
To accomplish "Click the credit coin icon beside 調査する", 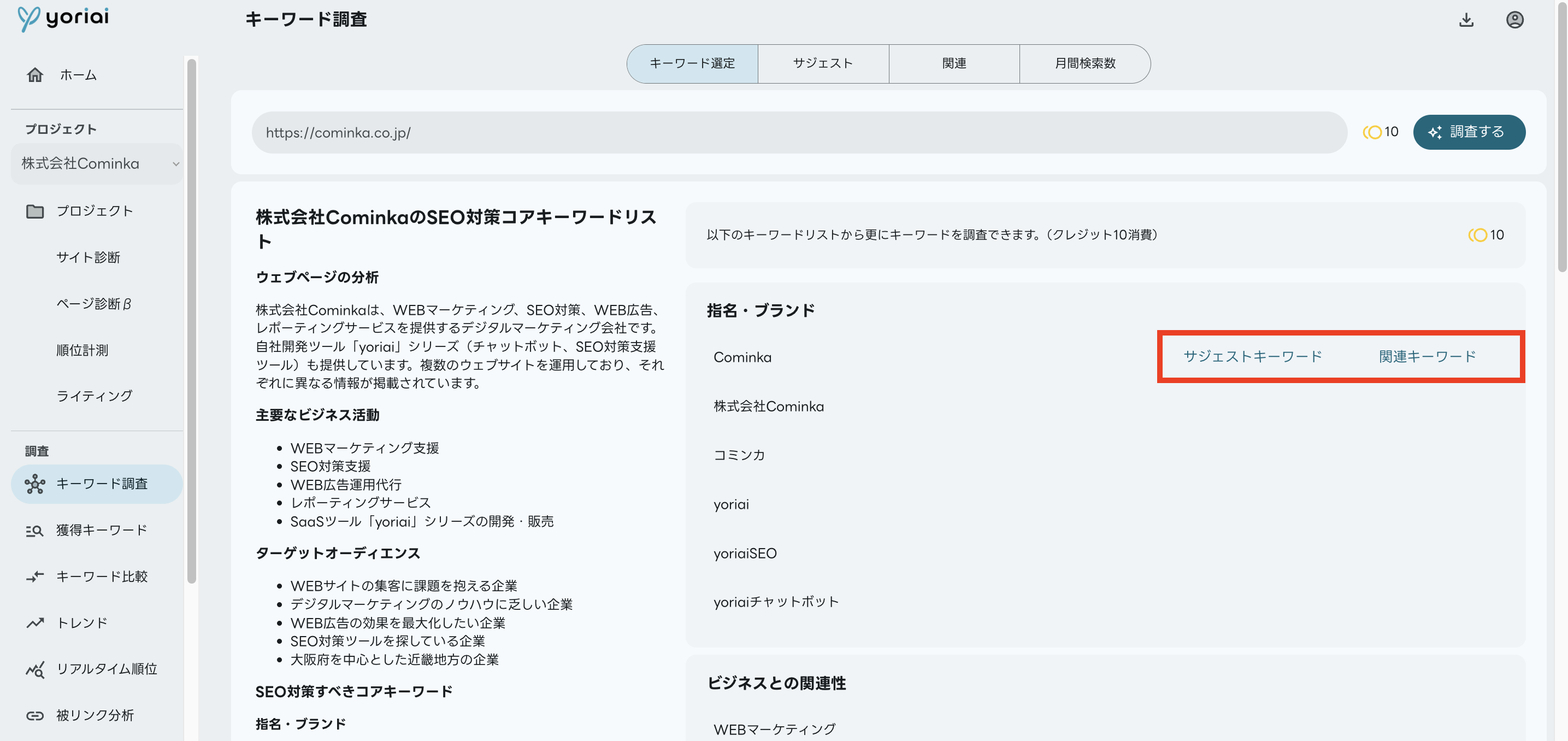I will [x=1372, y=132].
